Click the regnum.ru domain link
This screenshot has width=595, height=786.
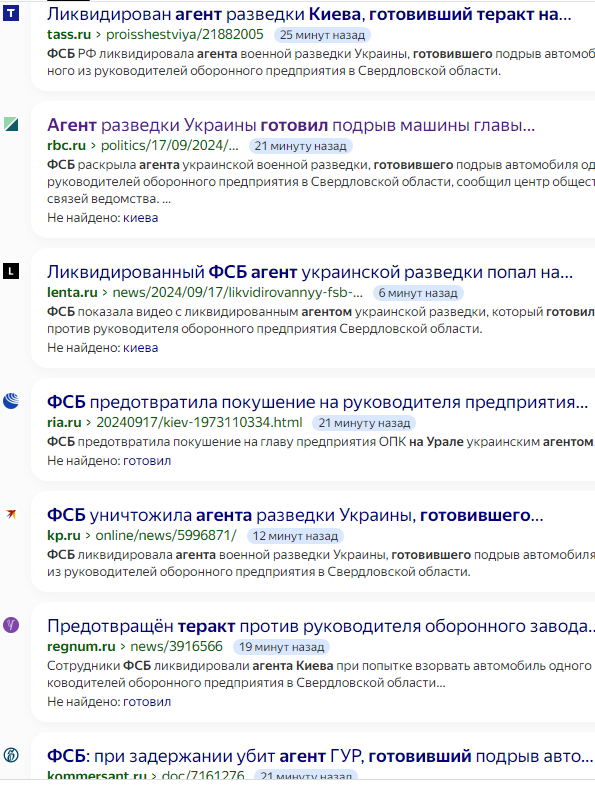pos(81,647)
